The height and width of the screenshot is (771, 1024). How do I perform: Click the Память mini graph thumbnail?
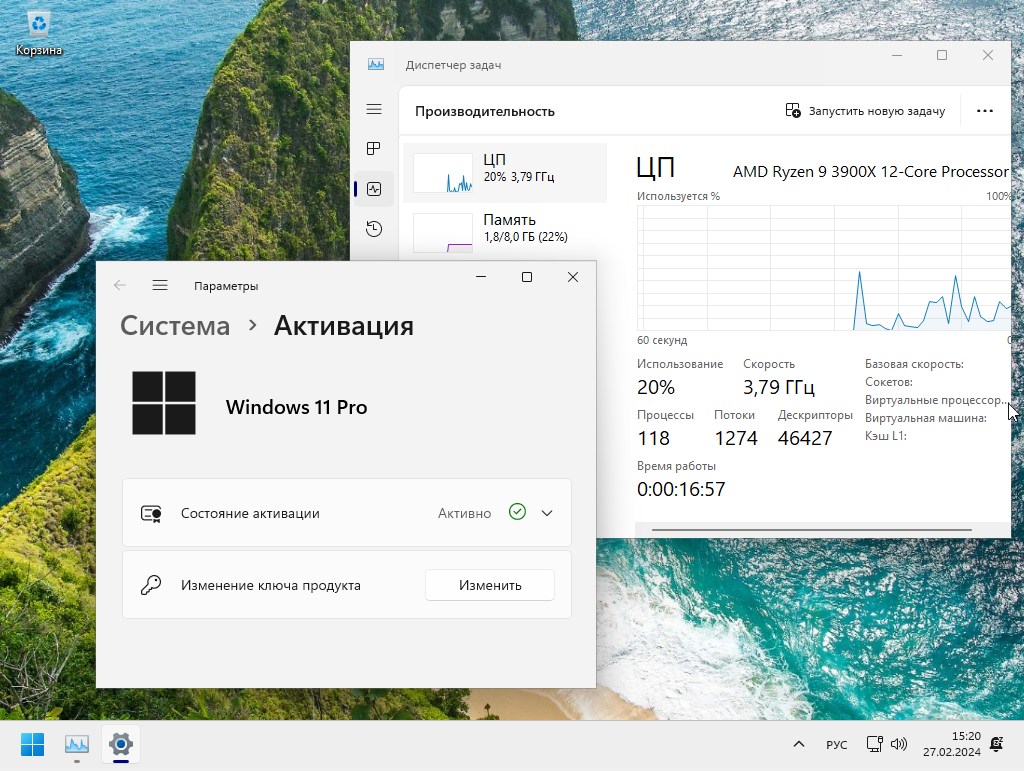click(x=443, y=232)
